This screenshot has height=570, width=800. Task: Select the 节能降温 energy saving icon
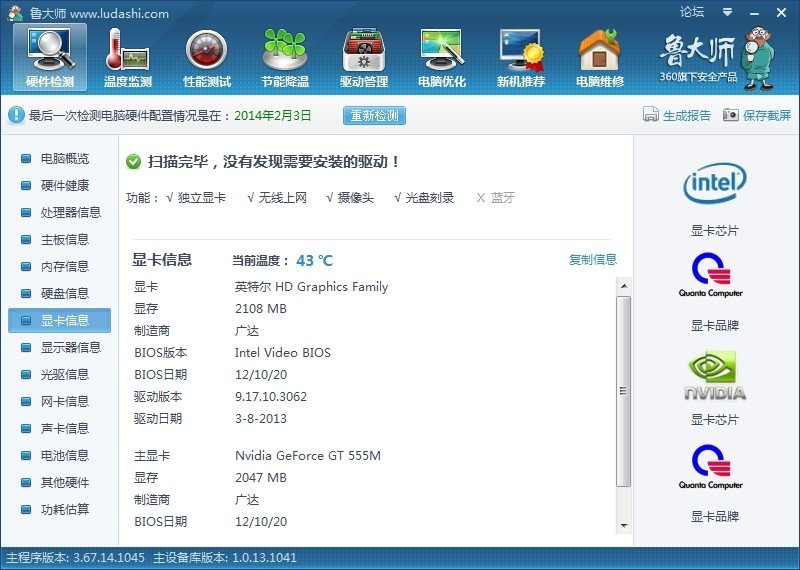[285, 57]
